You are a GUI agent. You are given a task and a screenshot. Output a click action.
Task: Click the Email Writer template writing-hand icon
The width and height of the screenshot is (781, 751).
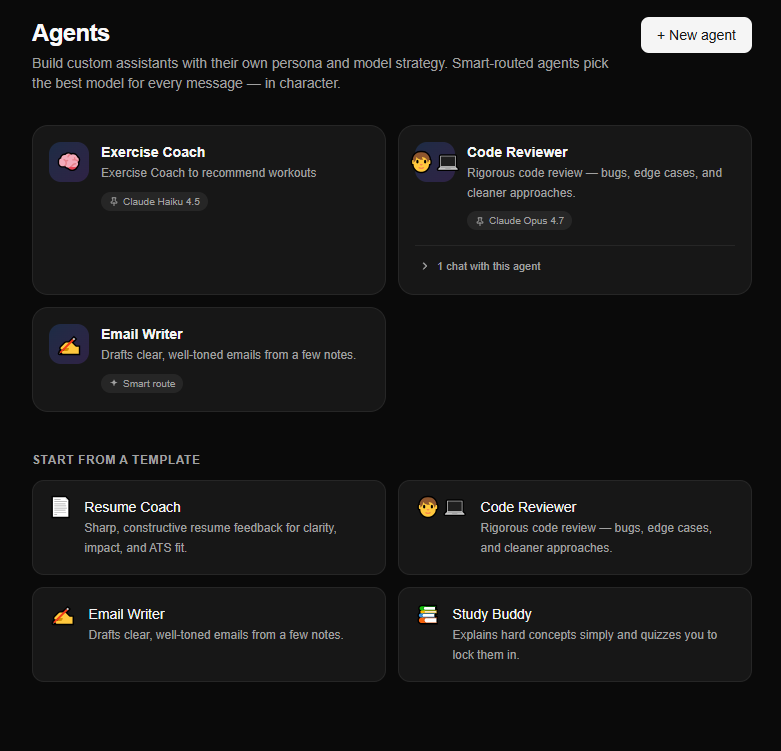(x=63, y=616)
